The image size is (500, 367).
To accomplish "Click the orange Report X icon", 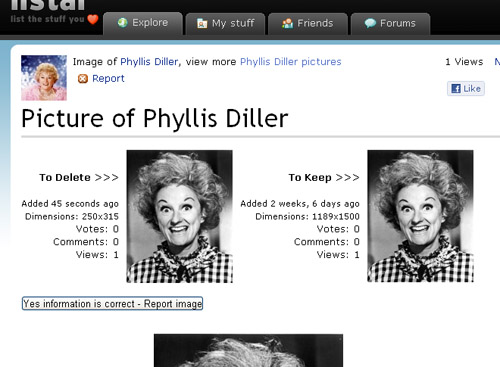I will pos(83,79).
